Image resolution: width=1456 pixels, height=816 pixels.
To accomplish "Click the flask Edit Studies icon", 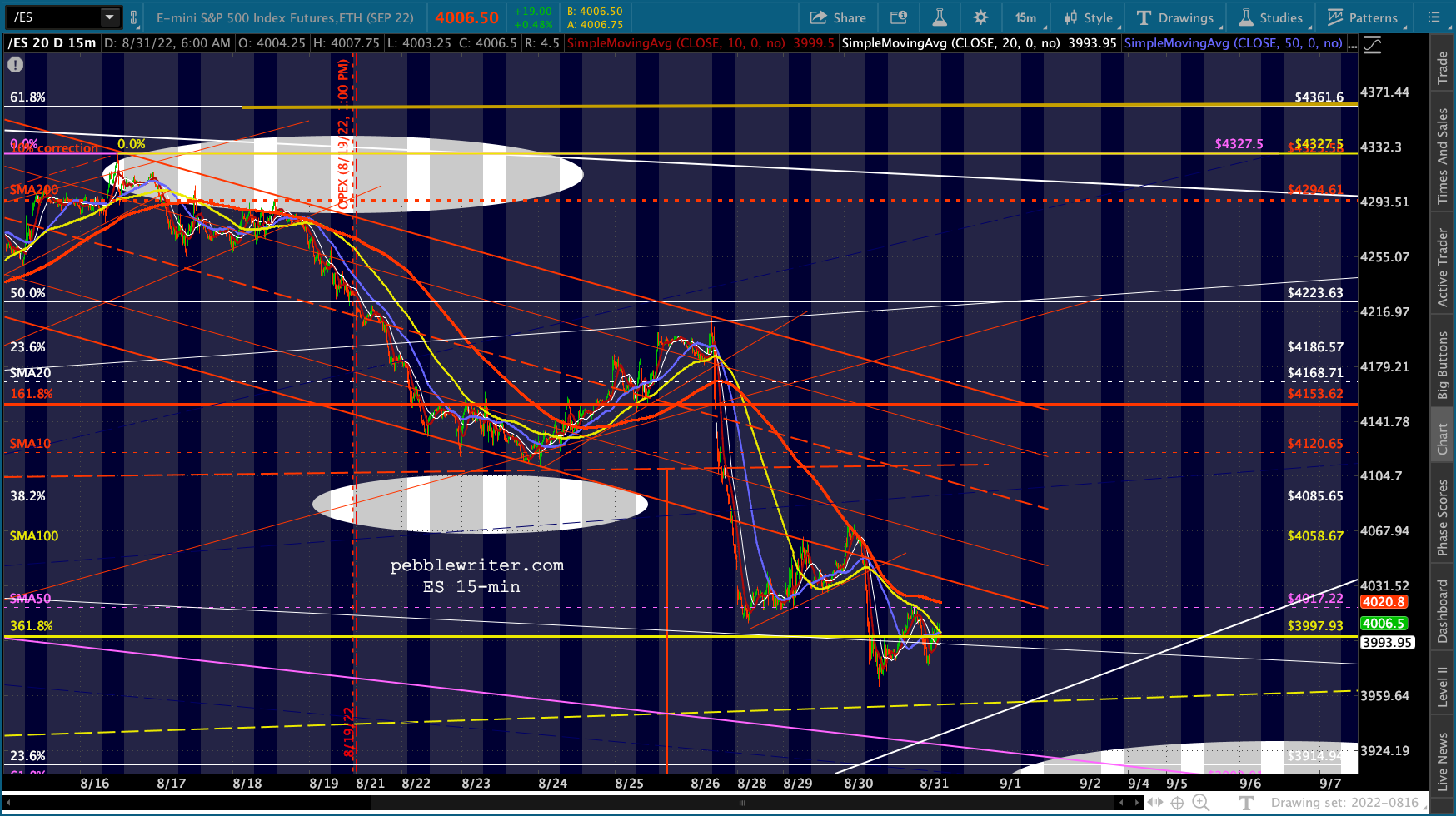I will [939, 17].
